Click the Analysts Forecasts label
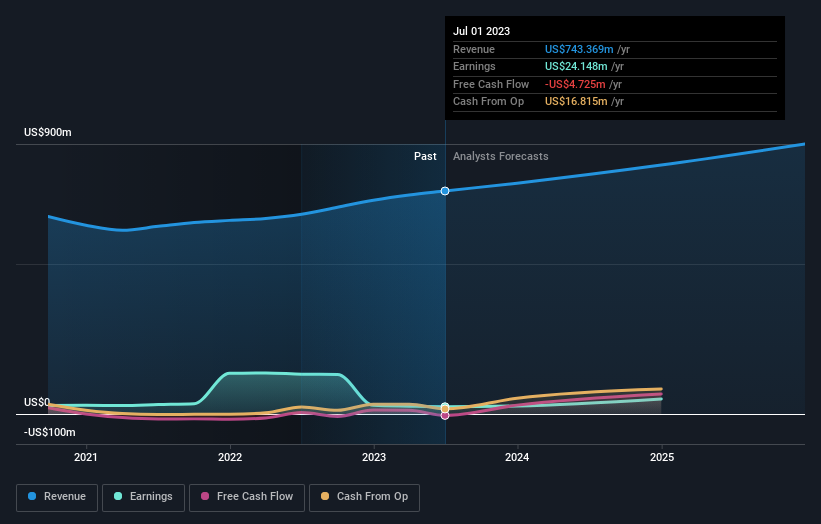Screen dimensions: 821x524 (x=501, y=157)
